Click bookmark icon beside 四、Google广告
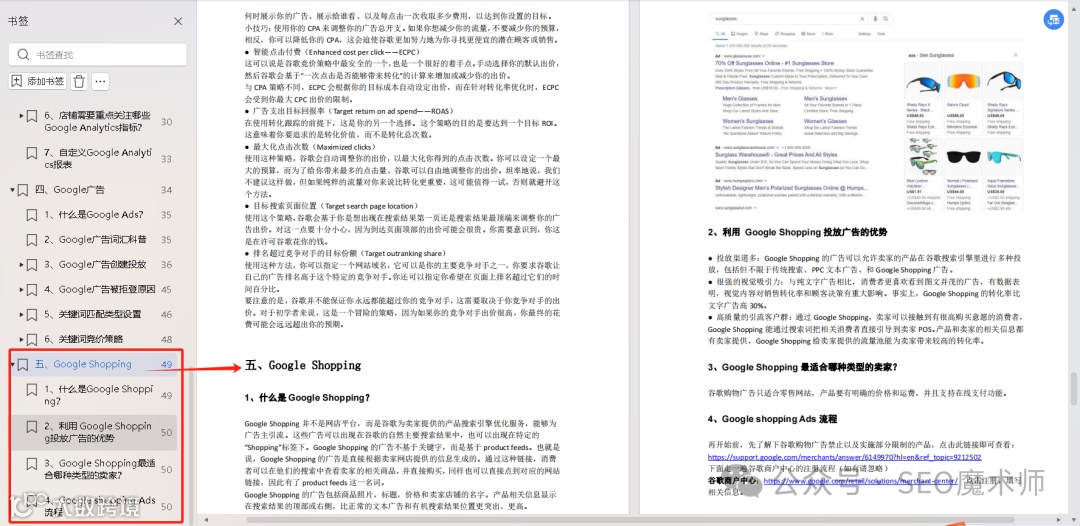The width and height of the screenshot is (1080, 526). point(23,189)
